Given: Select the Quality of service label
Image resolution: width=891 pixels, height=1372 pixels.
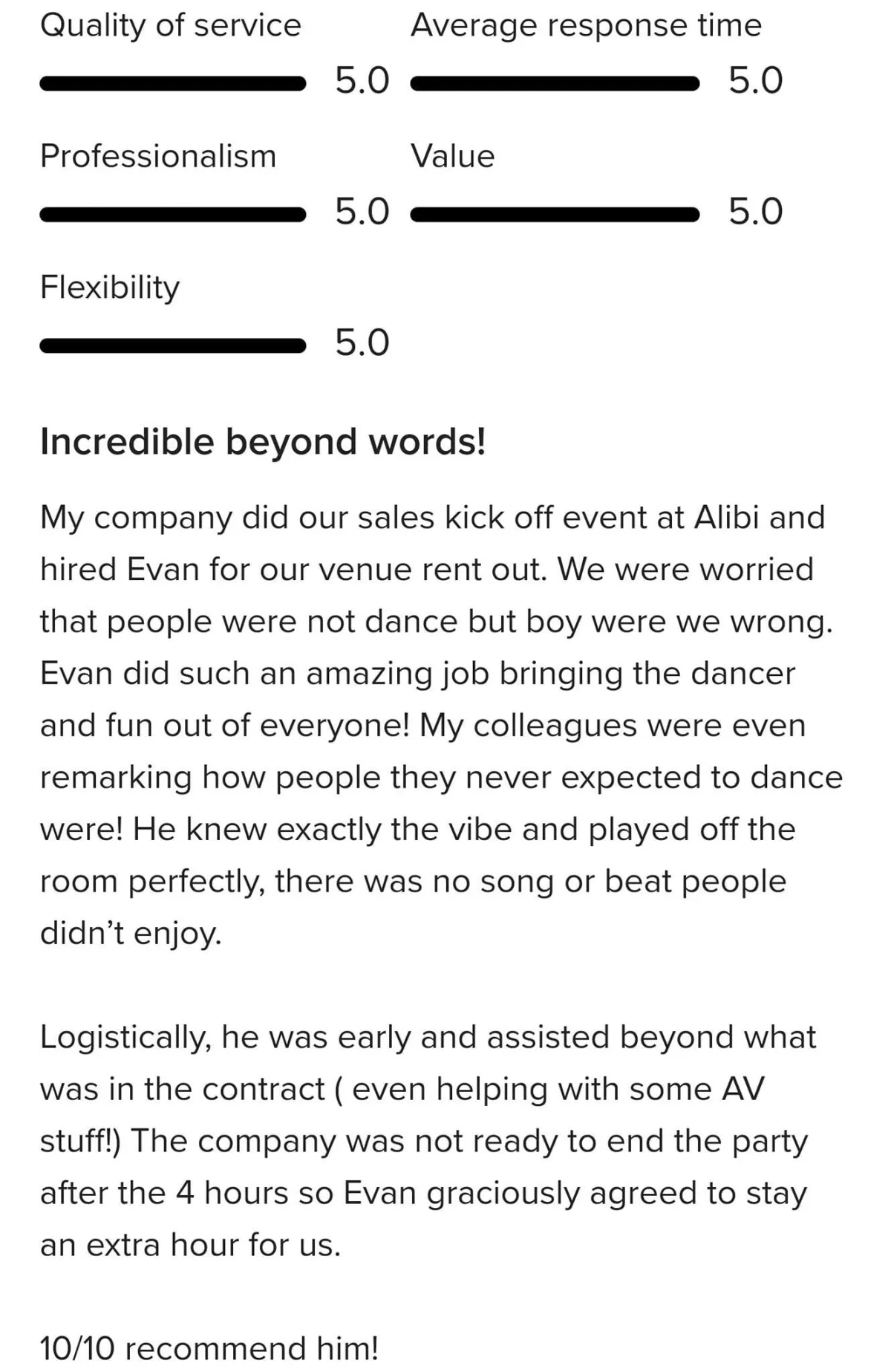Looking at the screenshot, I should 171,26.
